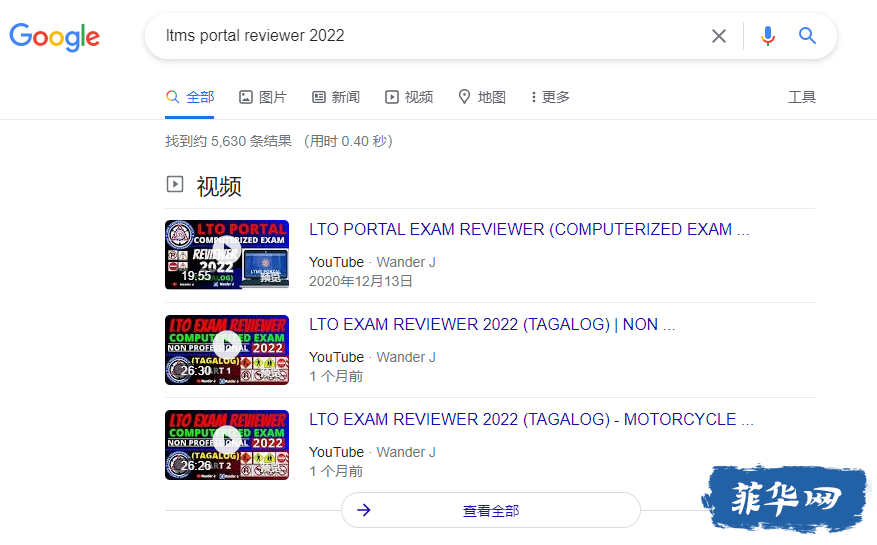Click the video section icon beside 视频 heading

coord(175,184)
